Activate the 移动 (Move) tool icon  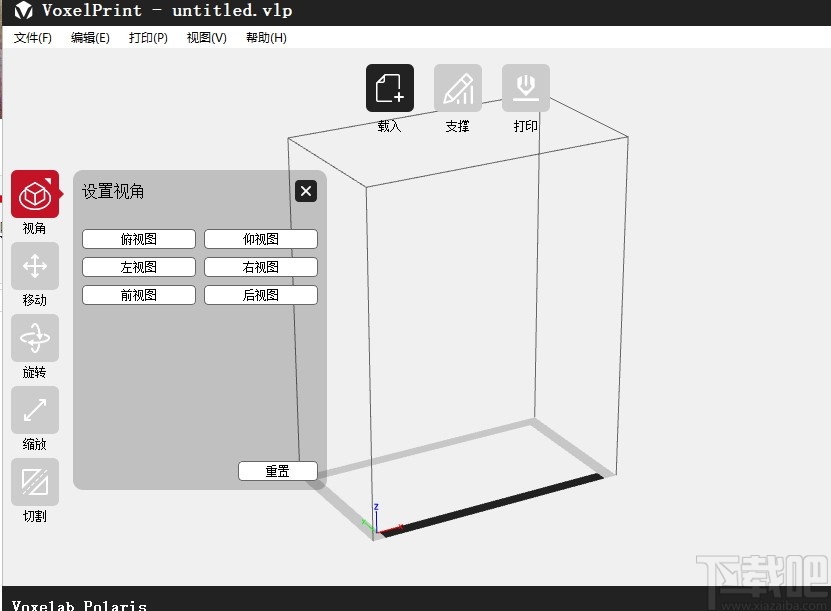(34, 267)
